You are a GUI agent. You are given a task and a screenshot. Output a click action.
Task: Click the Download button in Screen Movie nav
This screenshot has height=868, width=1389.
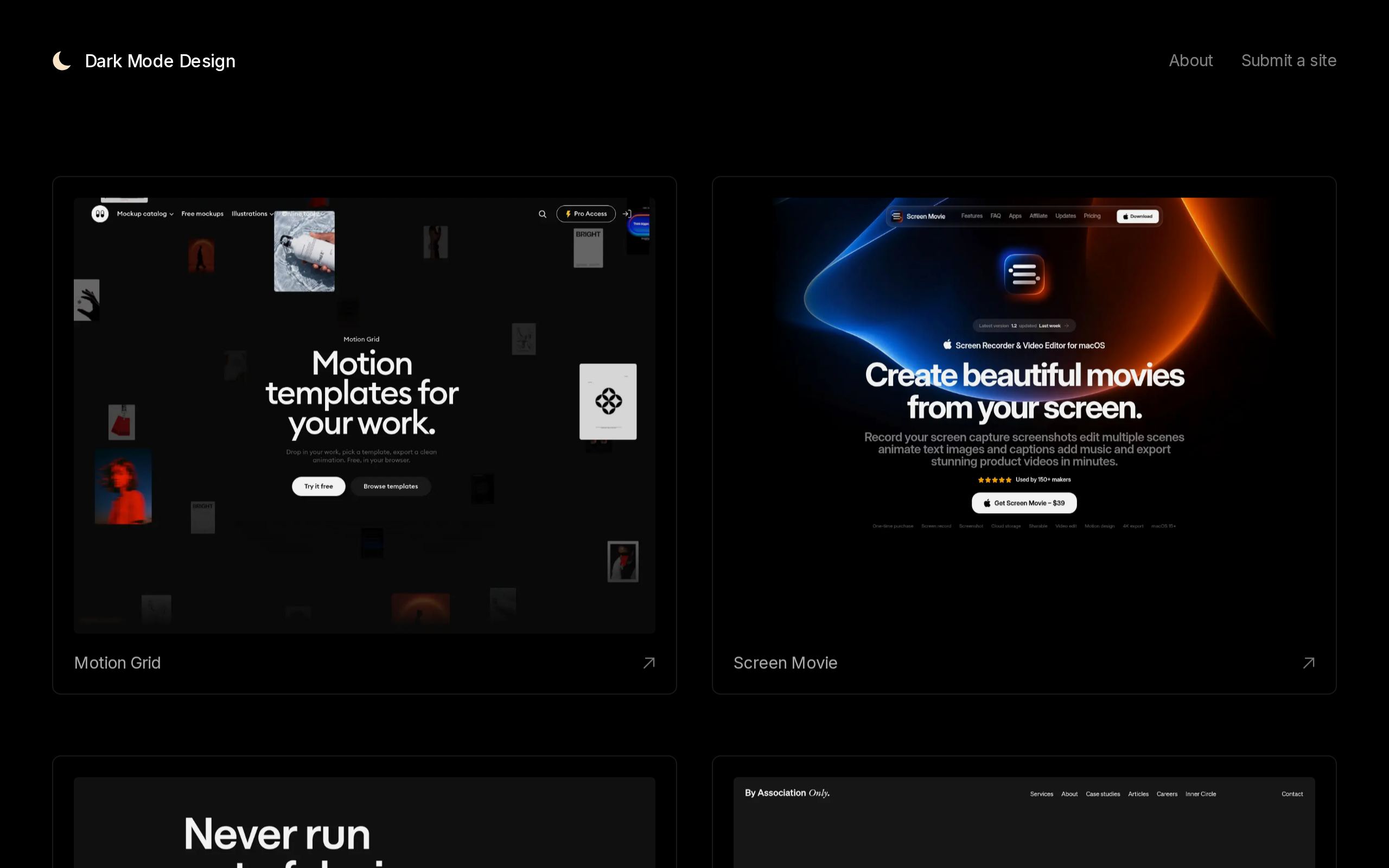click(x=1138, y=216)
